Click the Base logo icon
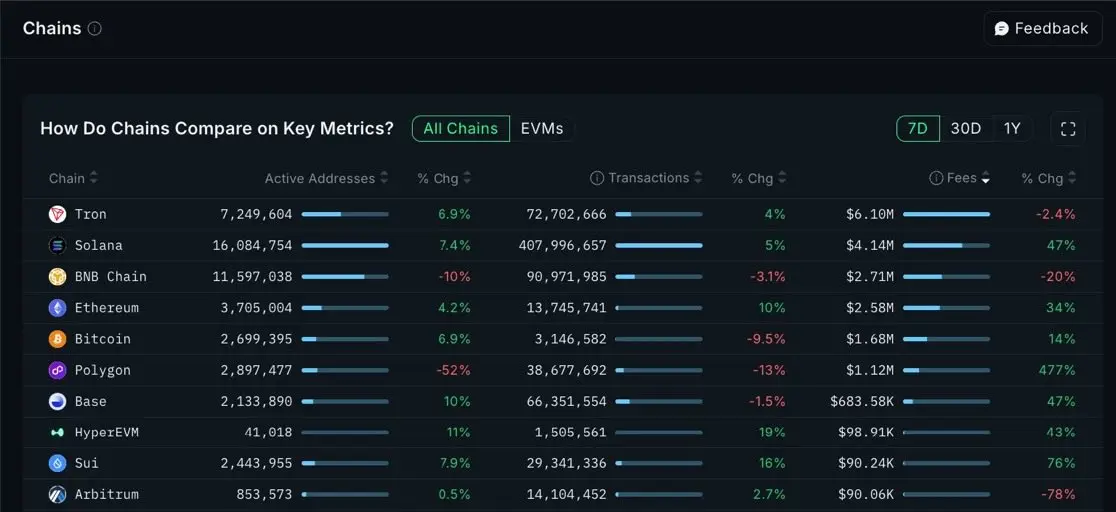 (x=57, y=402)
